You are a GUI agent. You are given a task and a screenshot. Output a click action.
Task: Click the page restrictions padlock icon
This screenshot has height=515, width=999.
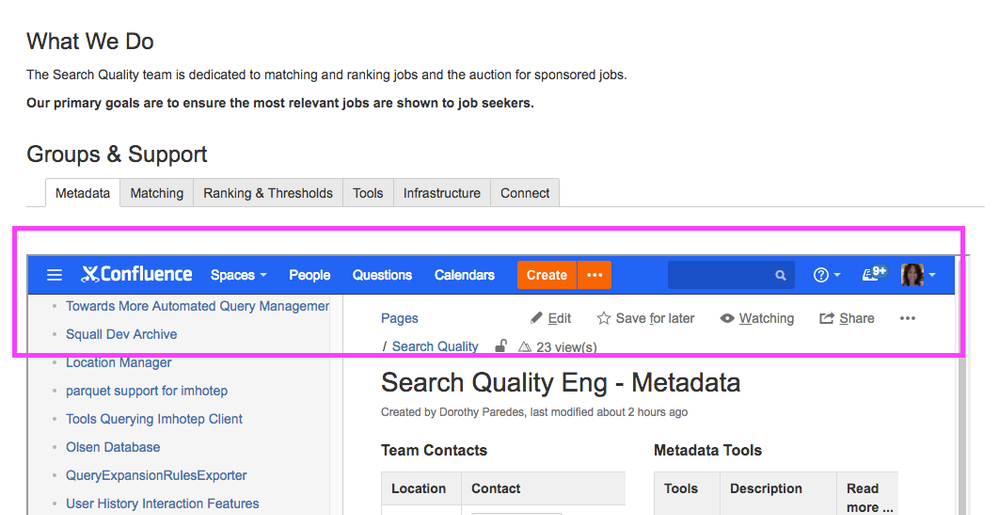[501, 346]
